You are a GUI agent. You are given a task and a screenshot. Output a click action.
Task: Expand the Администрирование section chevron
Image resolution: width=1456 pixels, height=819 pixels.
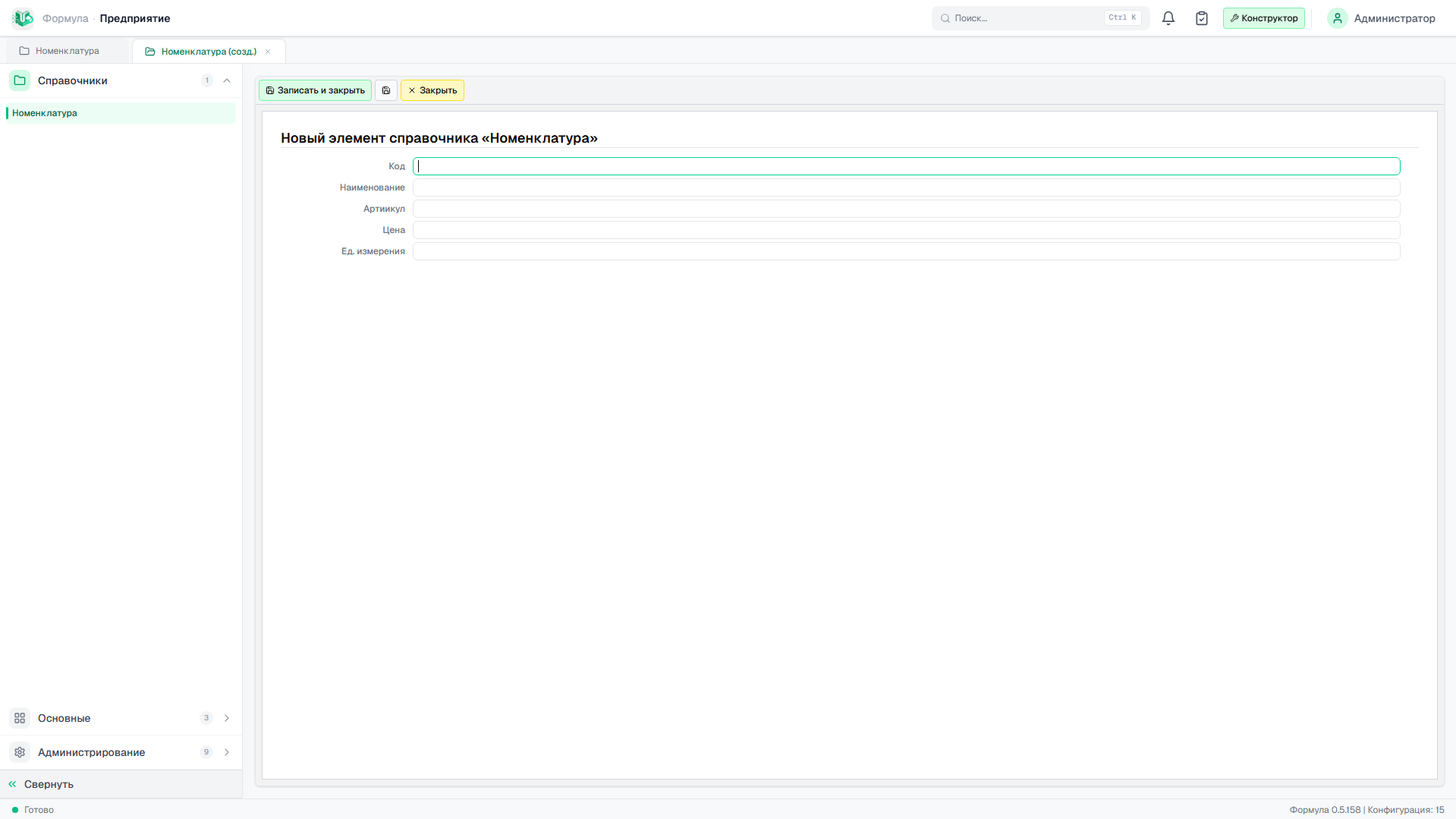point(227,752)
